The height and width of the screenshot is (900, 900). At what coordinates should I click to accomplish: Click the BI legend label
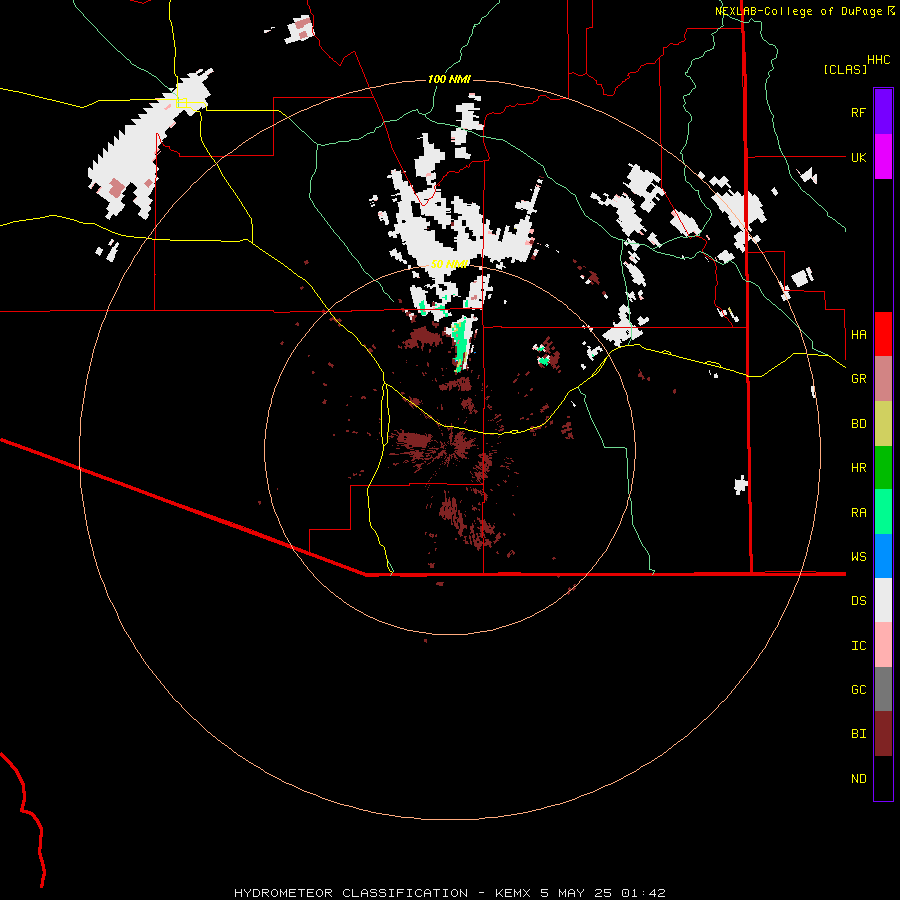pos(858,734)
